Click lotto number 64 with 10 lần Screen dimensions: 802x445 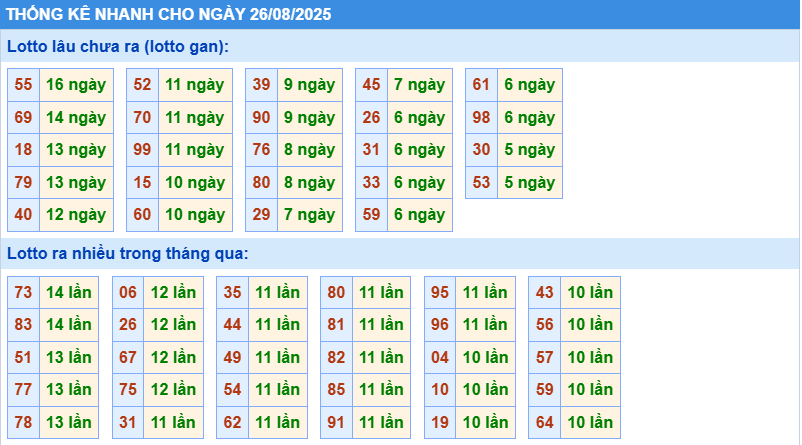pos(544,422)
